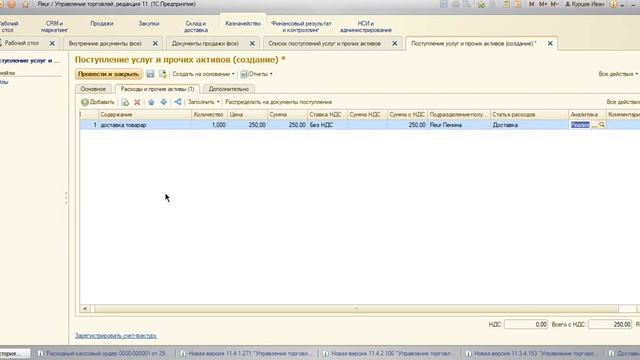Click the copy row icon in table toolbar
The image size is (640, 360).
tap(125, 102)
